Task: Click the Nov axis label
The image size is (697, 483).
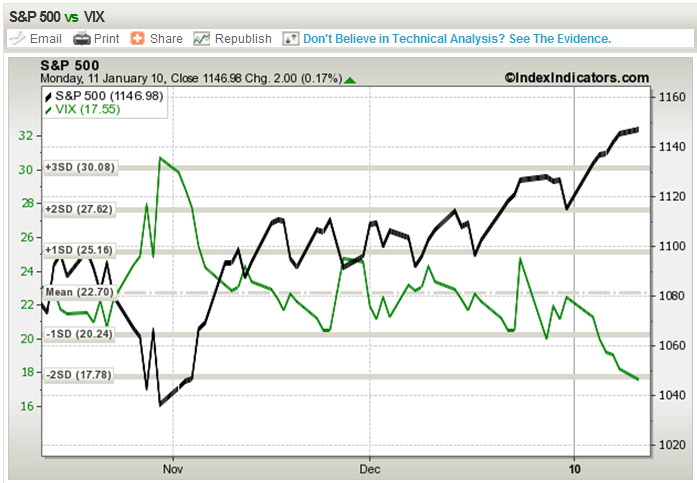Action: coord(172,469)
